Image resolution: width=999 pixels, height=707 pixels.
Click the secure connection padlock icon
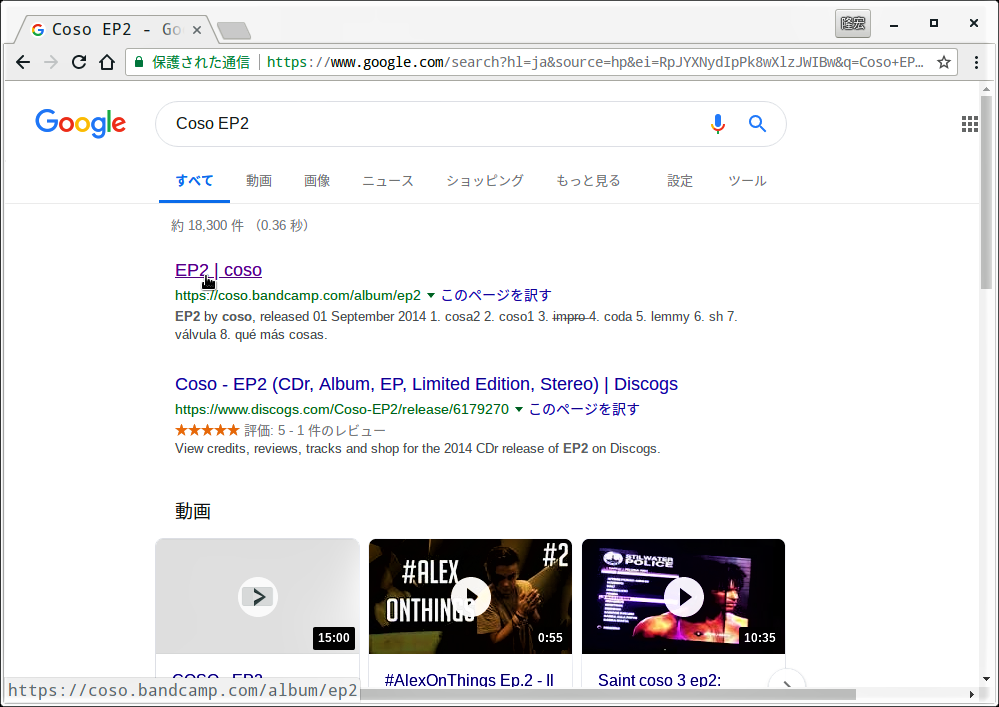tap(139, 62)
